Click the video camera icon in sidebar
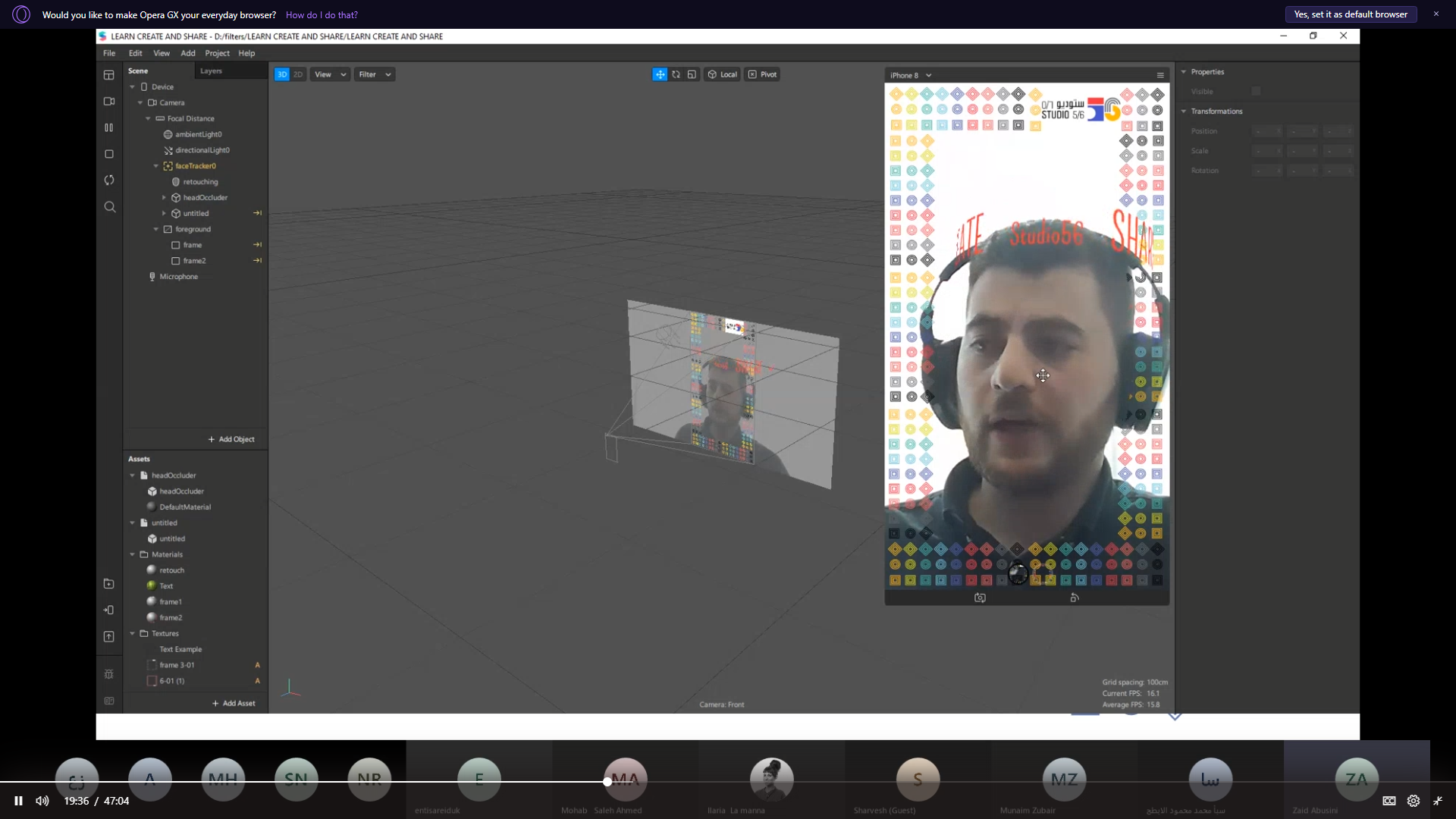This screenshot has height=819, width=1456. tap(109, 102)
